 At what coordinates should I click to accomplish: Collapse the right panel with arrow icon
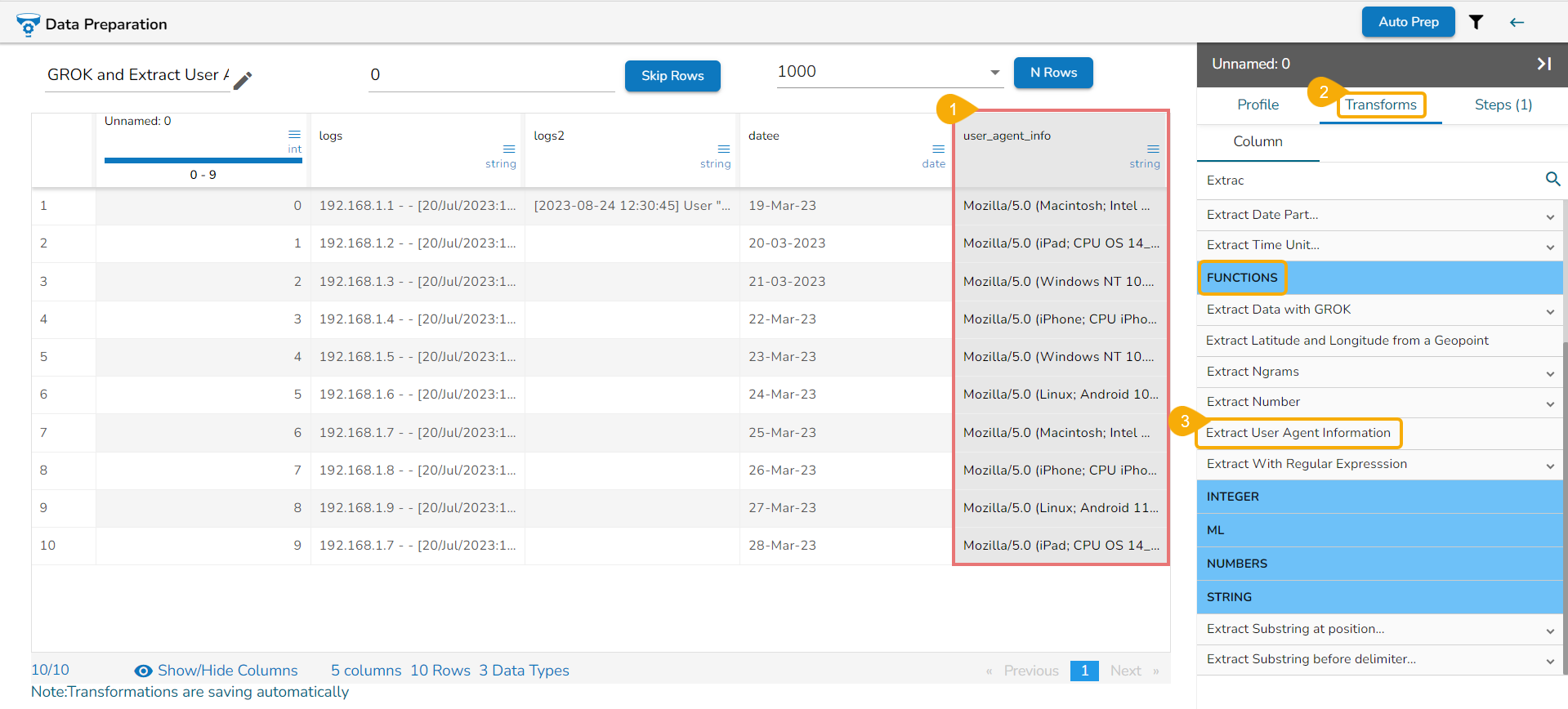click(x=1543, y=64)
